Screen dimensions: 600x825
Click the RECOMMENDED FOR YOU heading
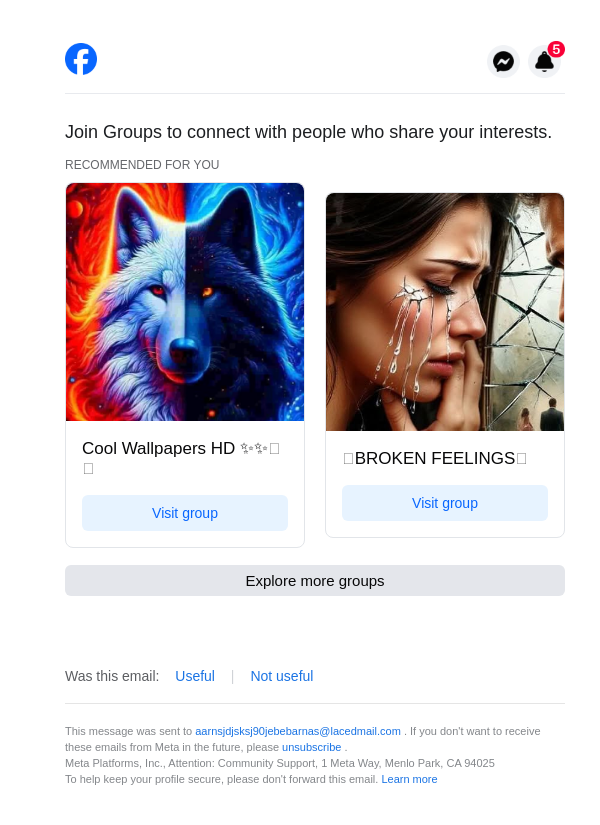(x=142, y=165)
